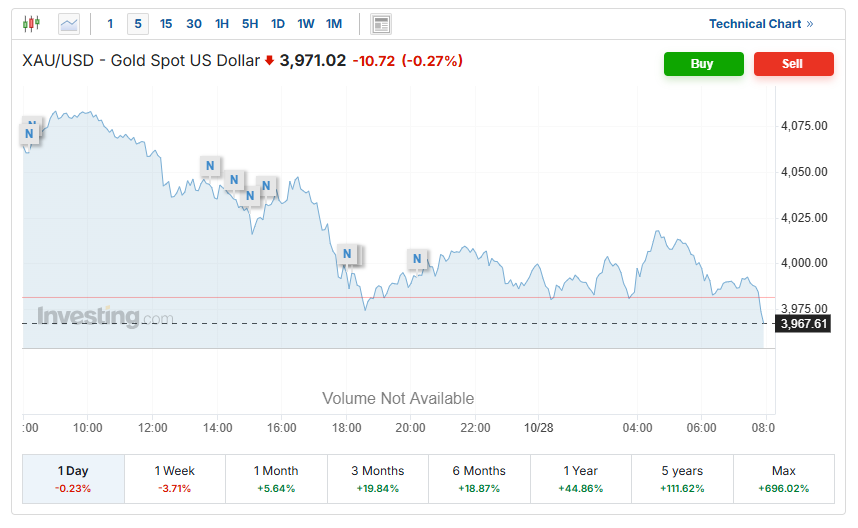Open the news marker at chart's left edge
858x528 pixels.
pyautogui.click(x=29, y=133)
